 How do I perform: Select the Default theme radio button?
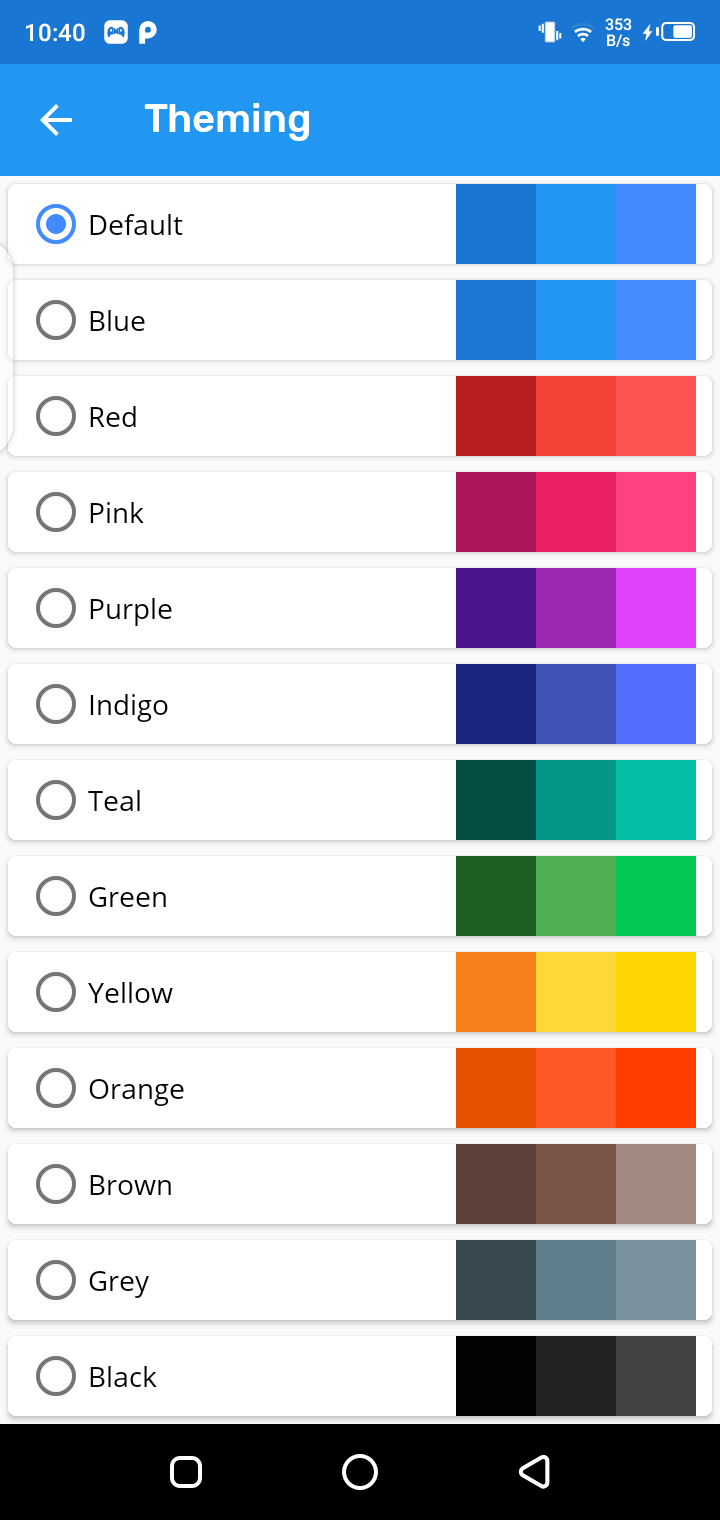(x=56, y=225)
